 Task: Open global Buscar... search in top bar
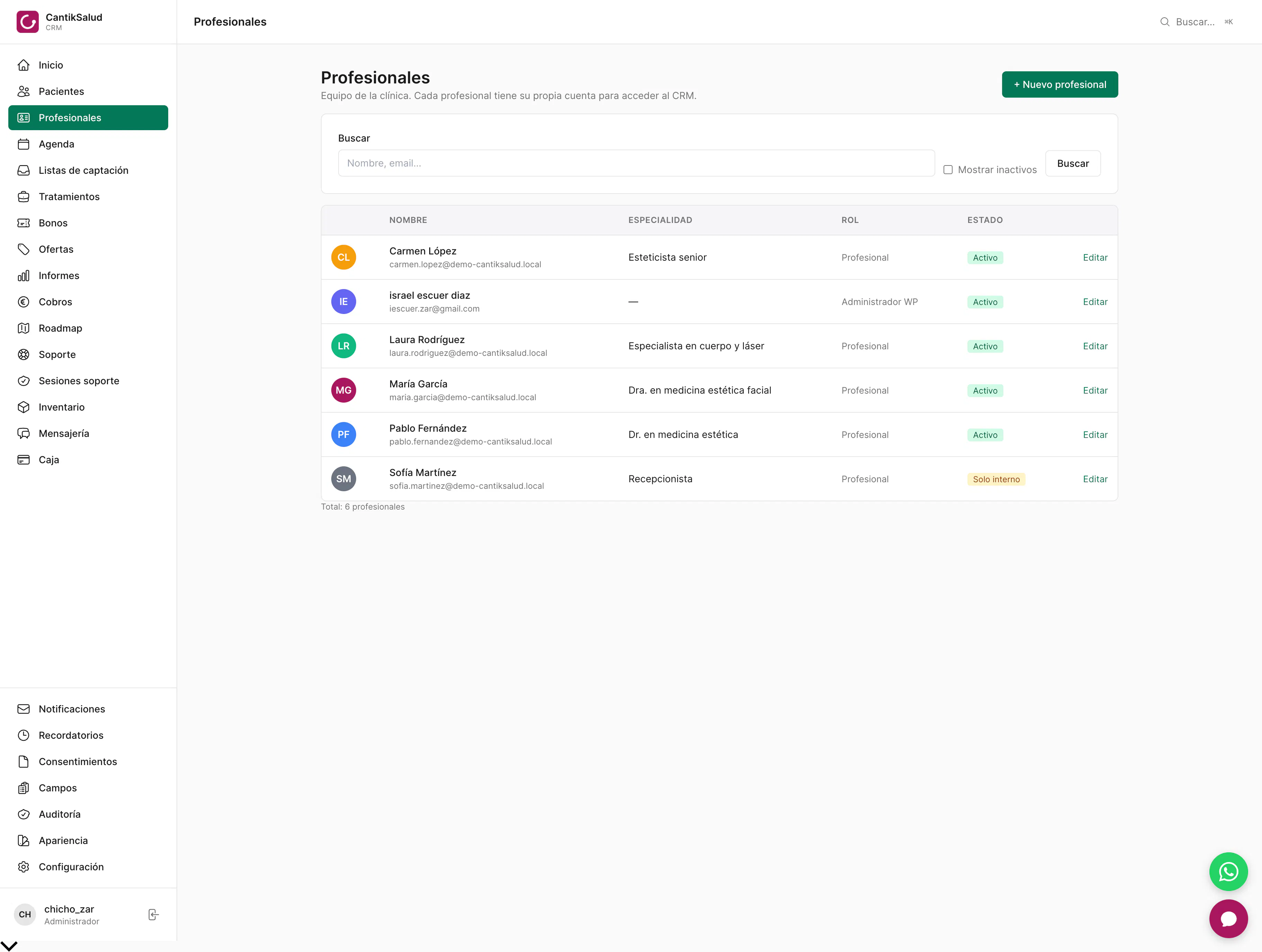(1196, 22)
